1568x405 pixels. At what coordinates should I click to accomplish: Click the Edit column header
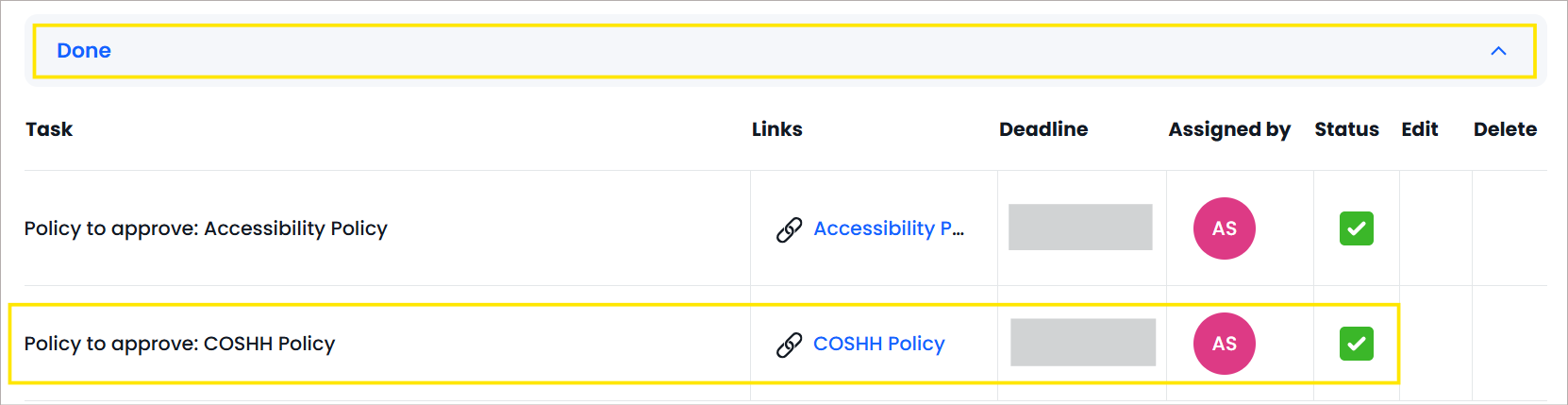tap(1419, 129)
